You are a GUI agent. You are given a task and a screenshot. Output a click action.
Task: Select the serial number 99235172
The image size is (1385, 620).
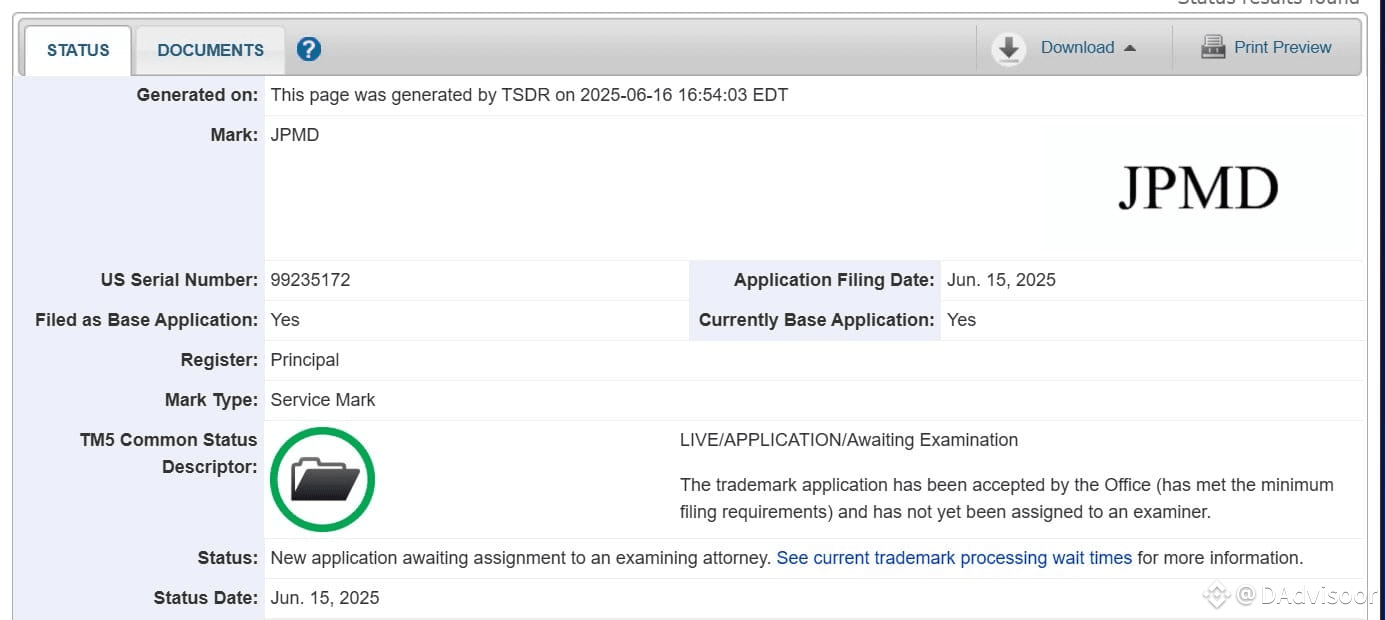[310, 280]
